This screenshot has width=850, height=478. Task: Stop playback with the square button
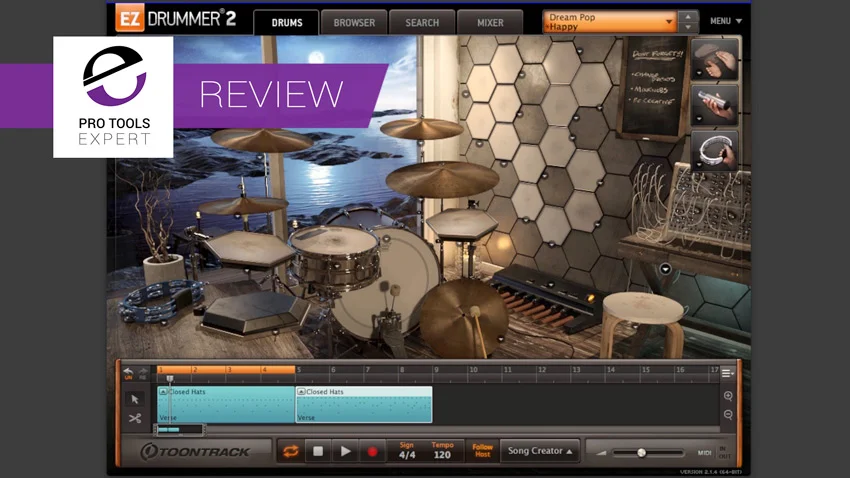(x=318, y=451)
